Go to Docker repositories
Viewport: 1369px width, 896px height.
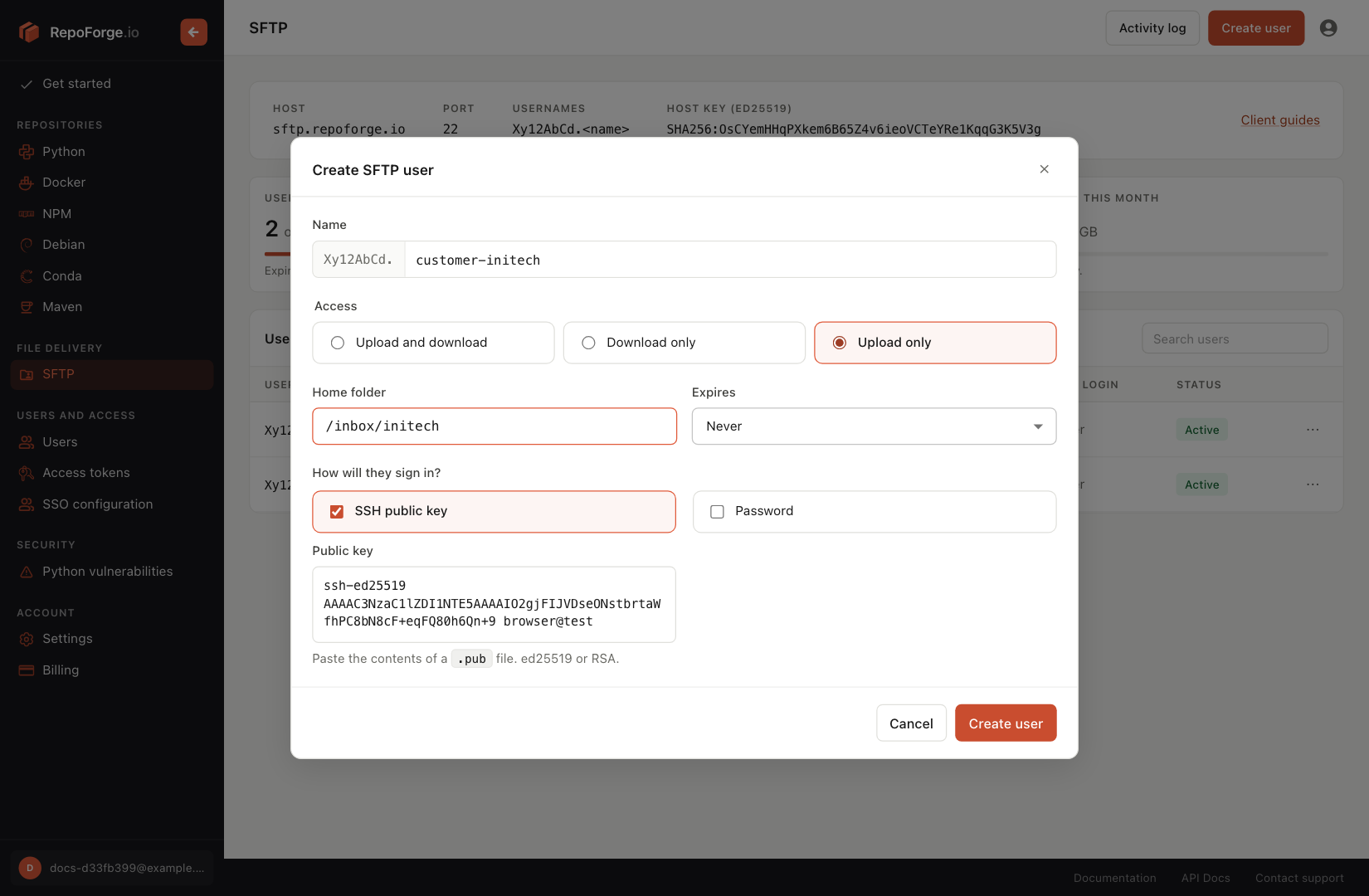tap(64, 183)
